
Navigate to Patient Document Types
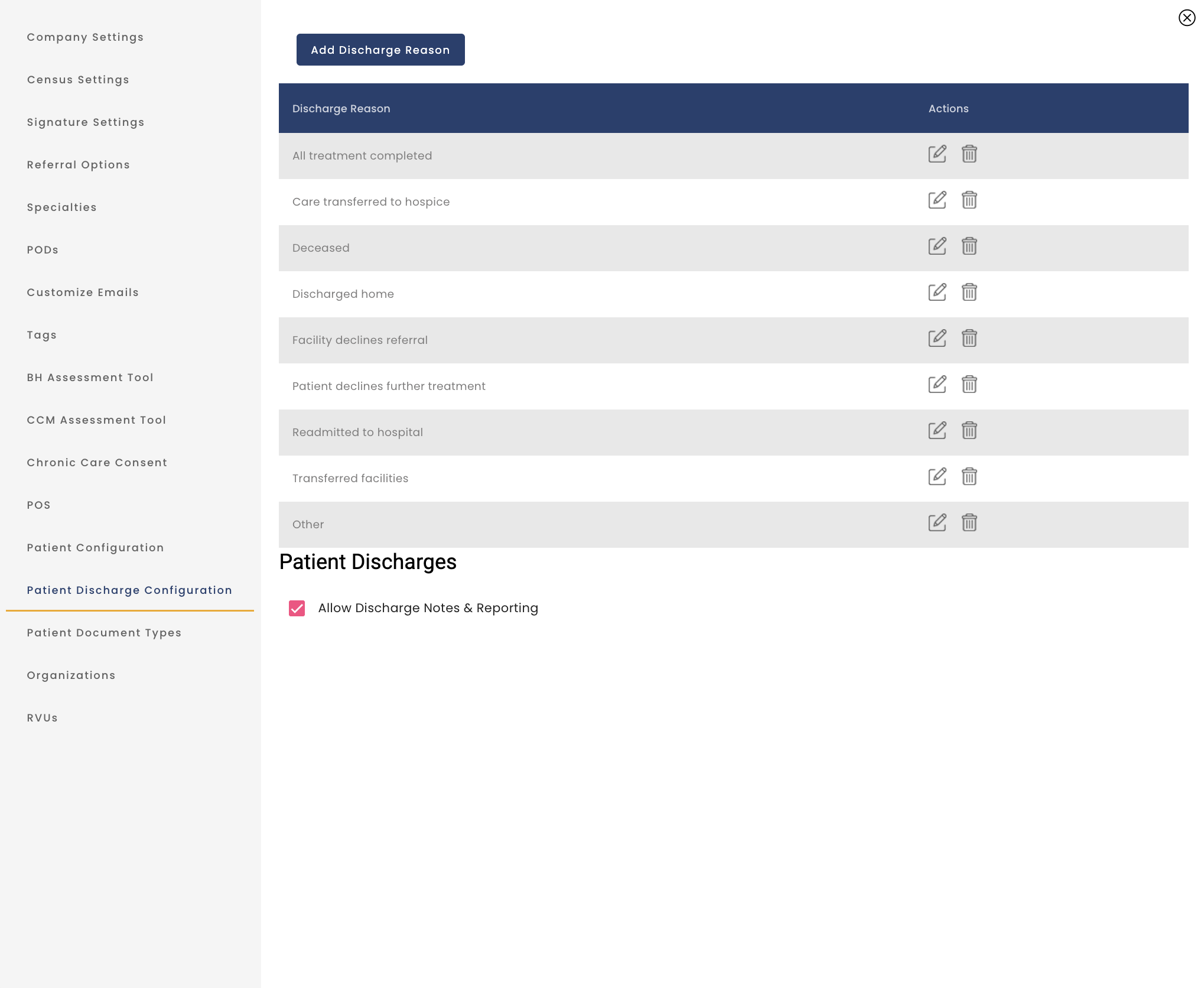click(x=104, y=632)
